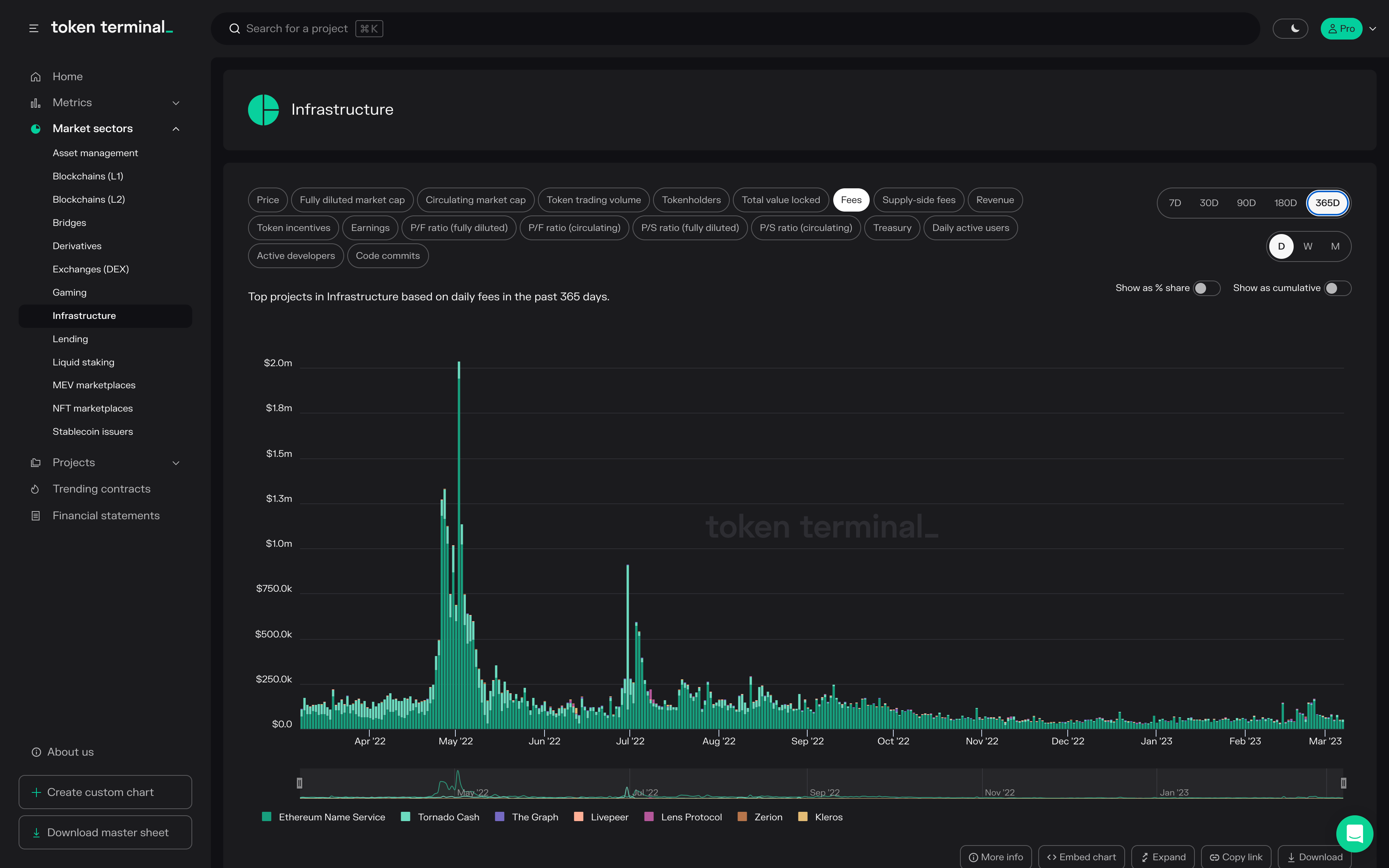Click Download master sheet button
This screenshot has height=868, width=1389.
point(106,832)
